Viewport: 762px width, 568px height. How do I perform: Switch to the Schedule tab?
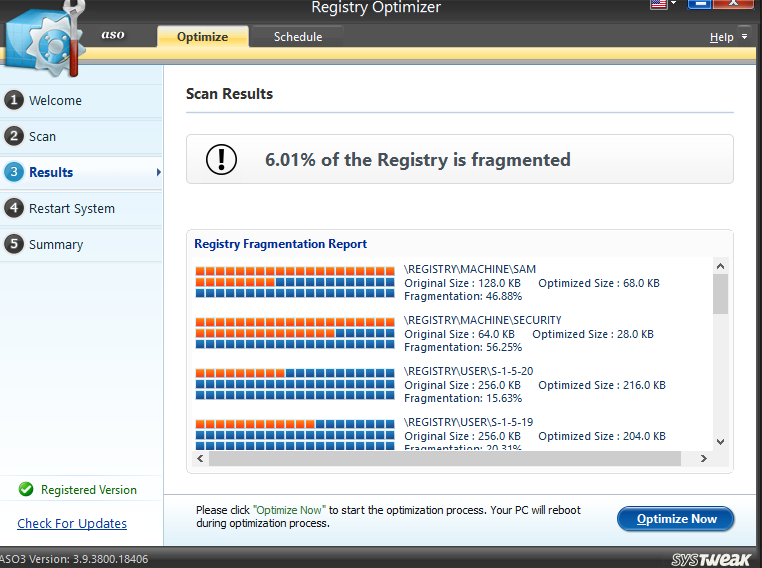pyautogui.click(x=298, y=36)
